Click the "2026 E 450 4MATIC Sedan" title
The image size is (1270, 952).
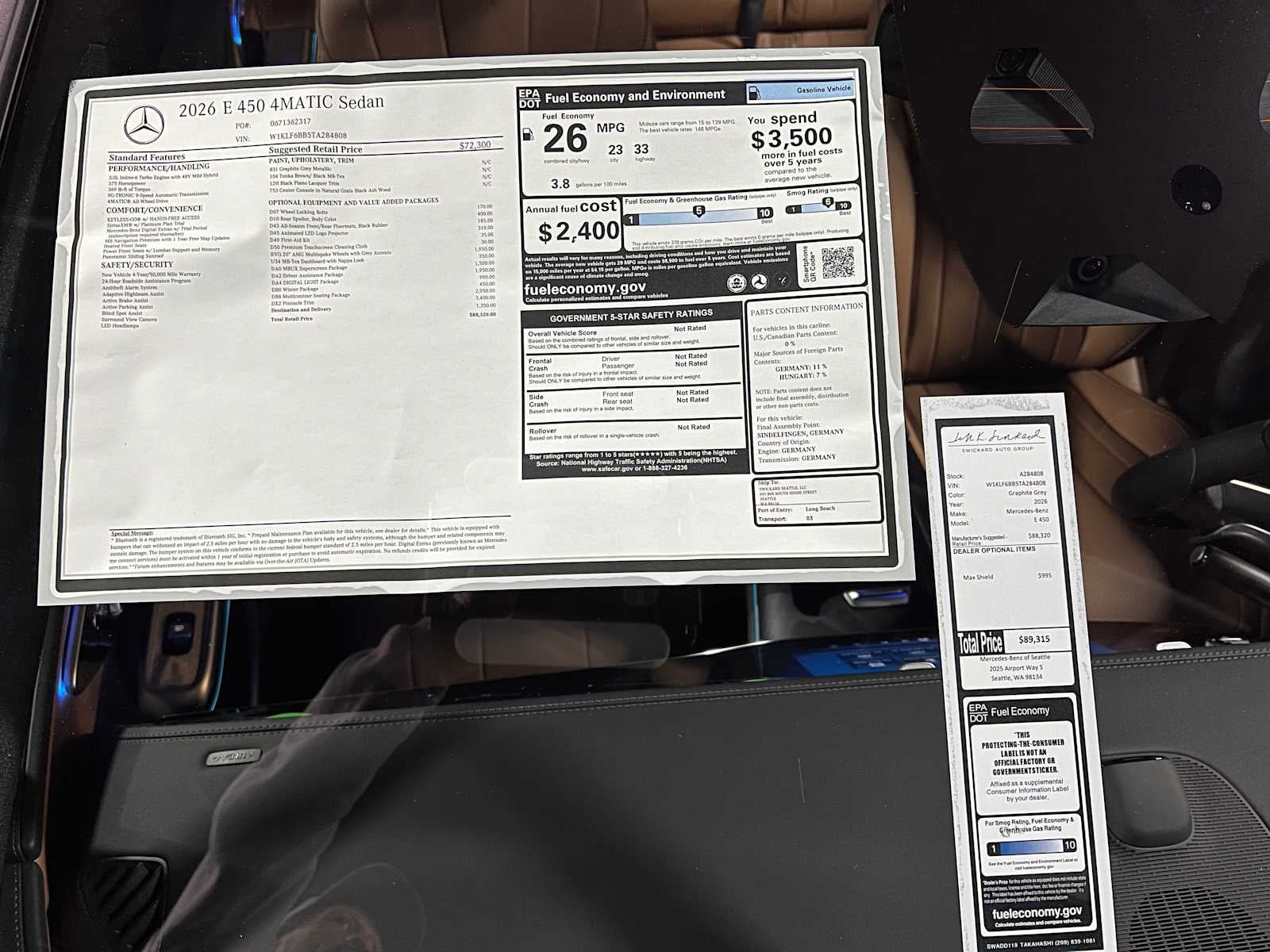281,106
